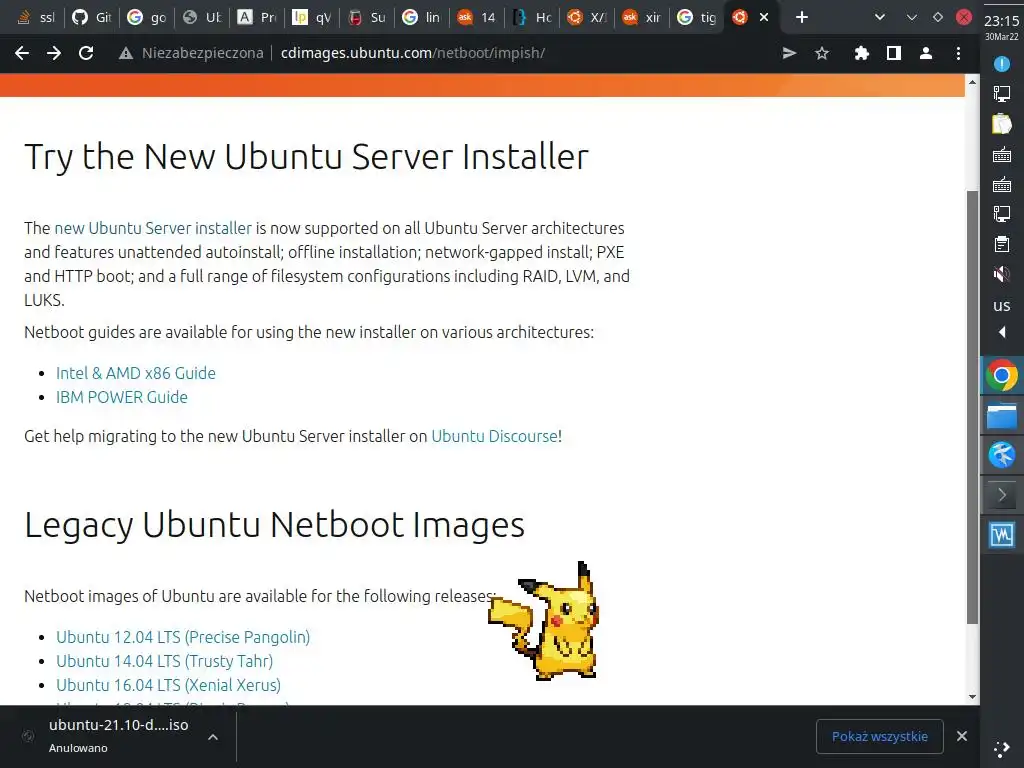Go forward with the right arrow button
The image size is (1024, 768).
point(54,53)
